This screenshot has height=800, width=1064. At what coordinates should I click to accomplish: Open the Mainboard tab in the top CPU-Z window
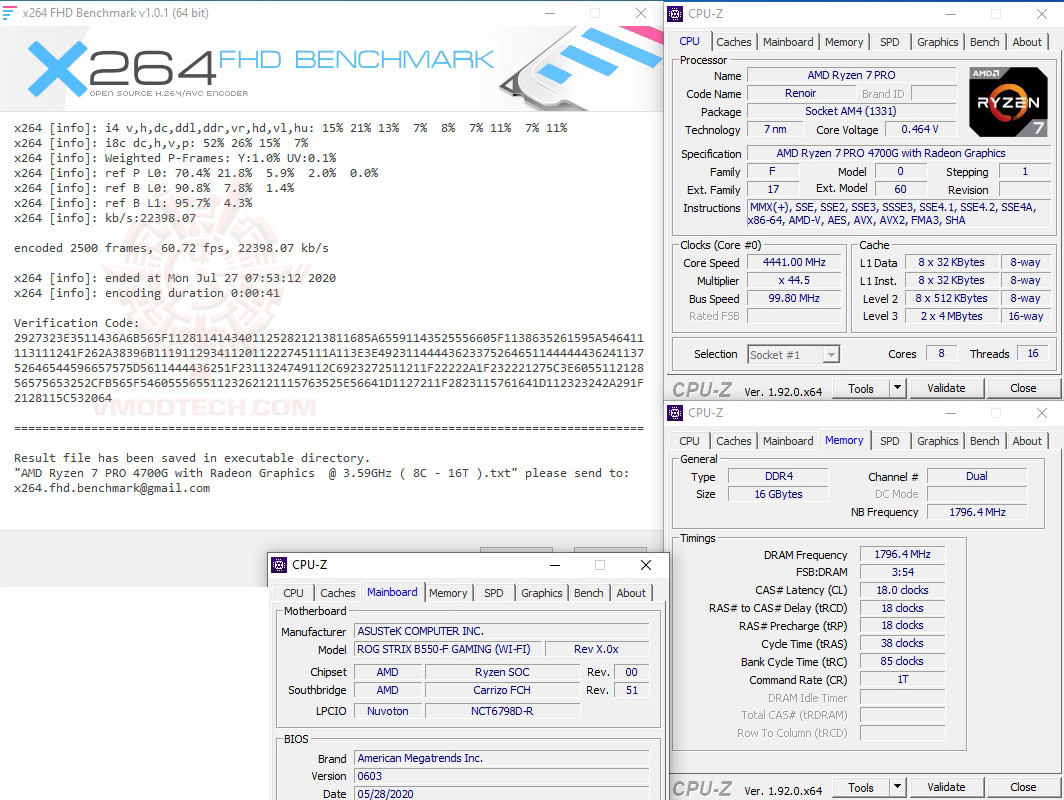point(788,42)
